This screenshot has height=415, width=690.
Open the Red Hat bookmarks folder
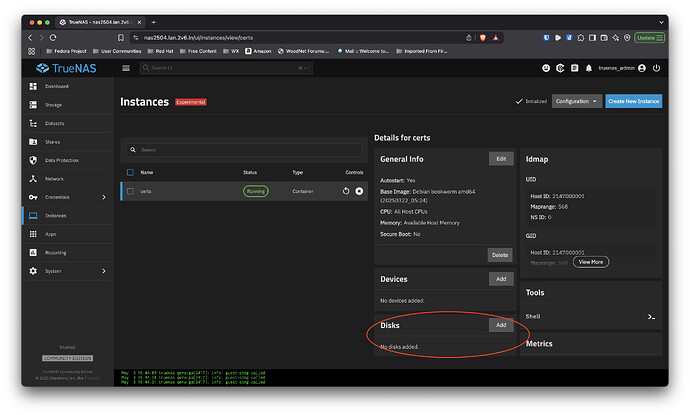click(x=160, y=51)
